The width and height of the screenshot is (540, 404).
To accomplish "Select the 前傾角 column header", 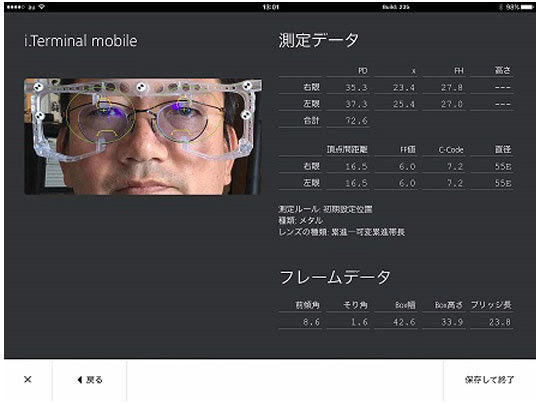I will point(308,305).
